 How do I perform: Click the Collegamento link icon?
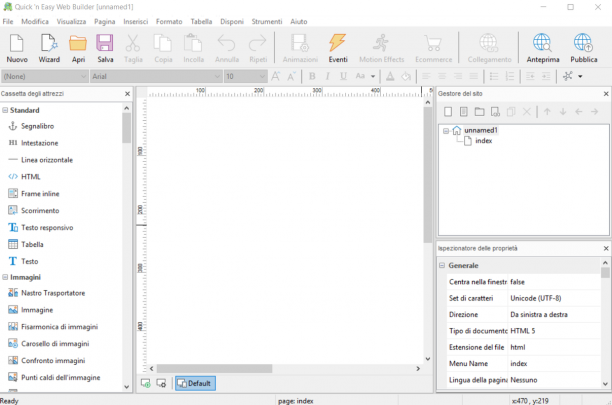(x=489, y=48)
